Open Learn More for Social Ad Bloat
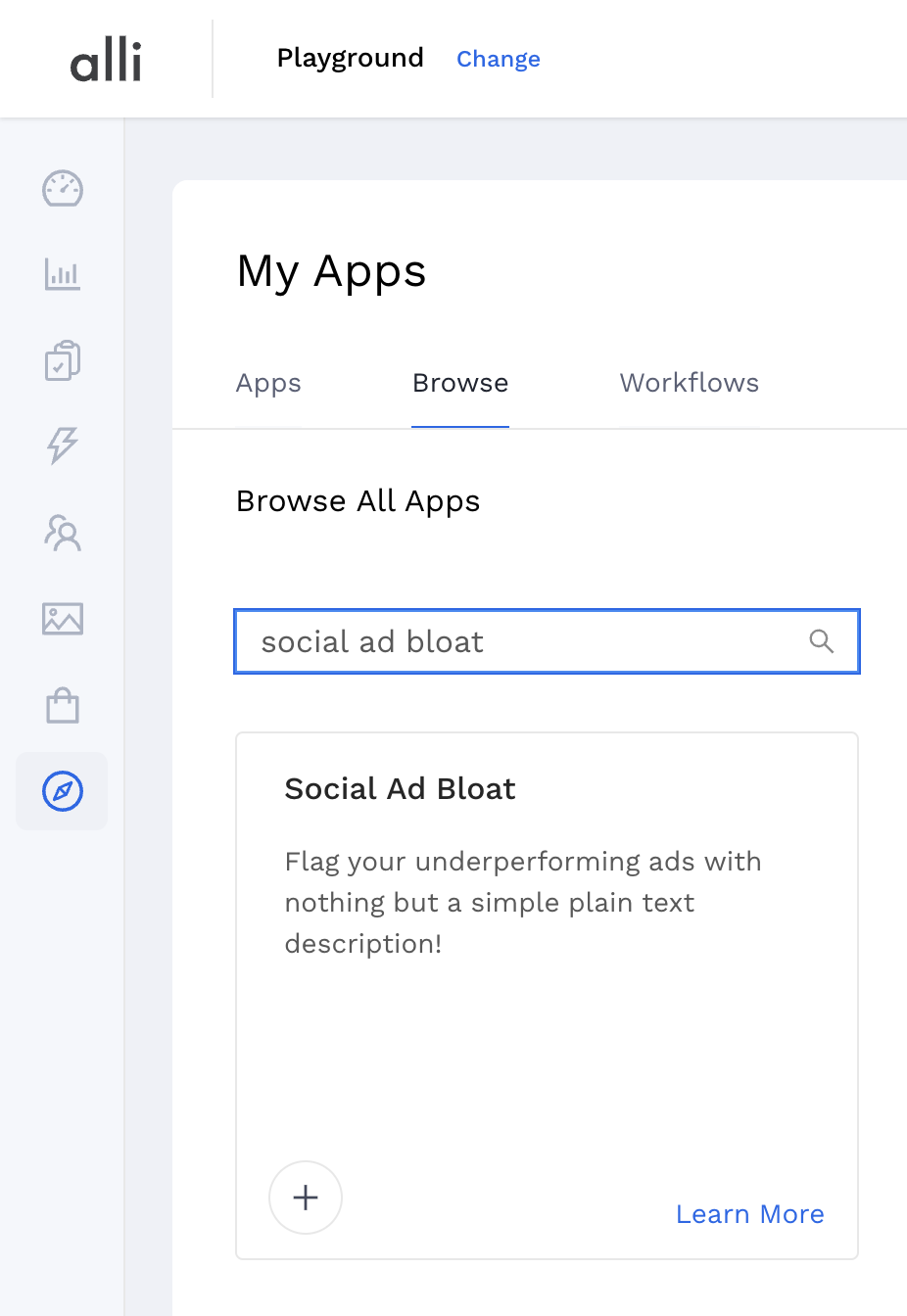This screenshot has height=1316, width=907. [749, 1214]
